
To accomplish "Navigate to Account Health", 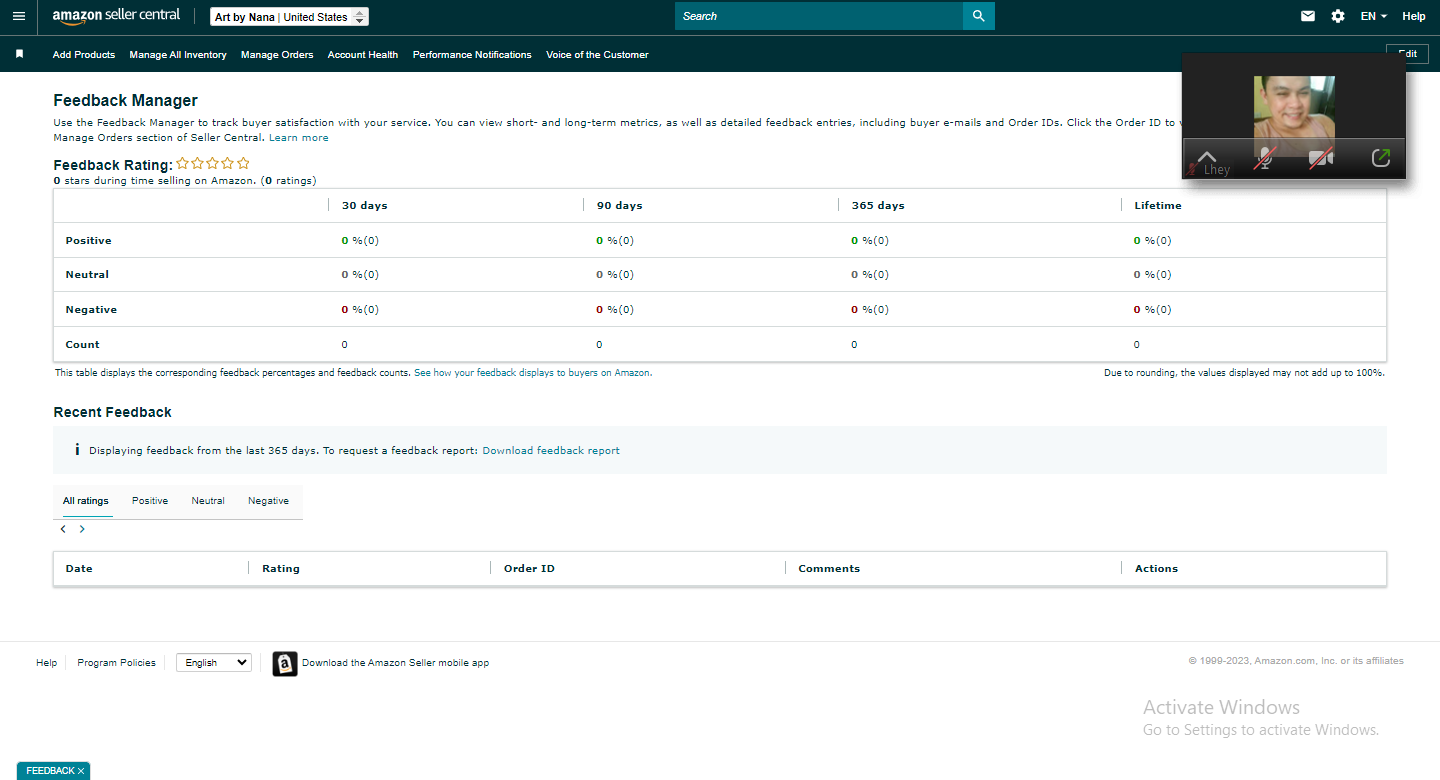I will click(x=363, y=55).
